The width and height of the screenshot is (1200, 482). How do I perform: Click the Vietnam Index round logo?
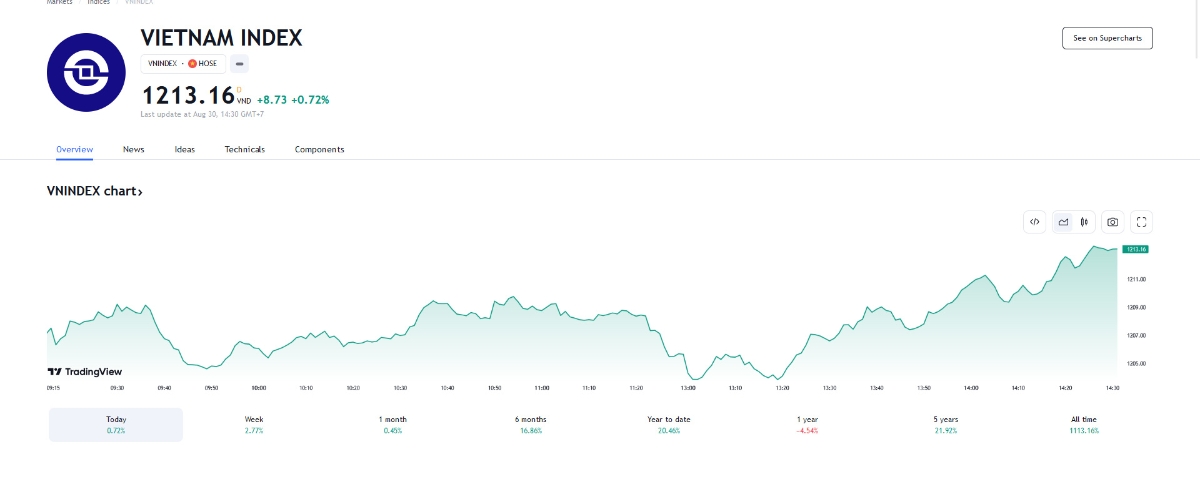84,72
